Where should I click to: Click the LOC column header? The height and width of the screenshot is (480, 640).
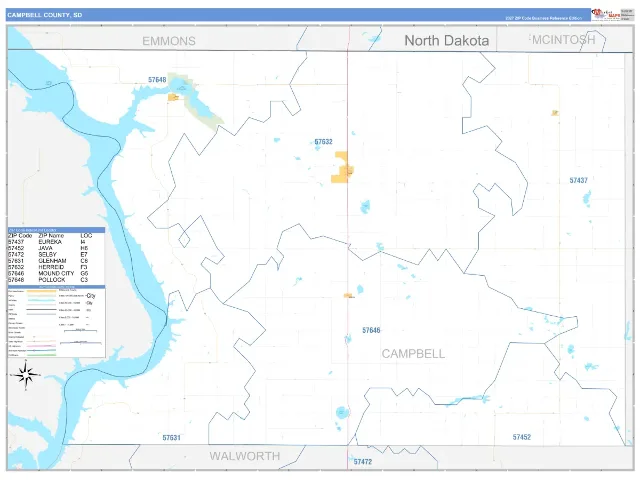[x=86, y=236]
